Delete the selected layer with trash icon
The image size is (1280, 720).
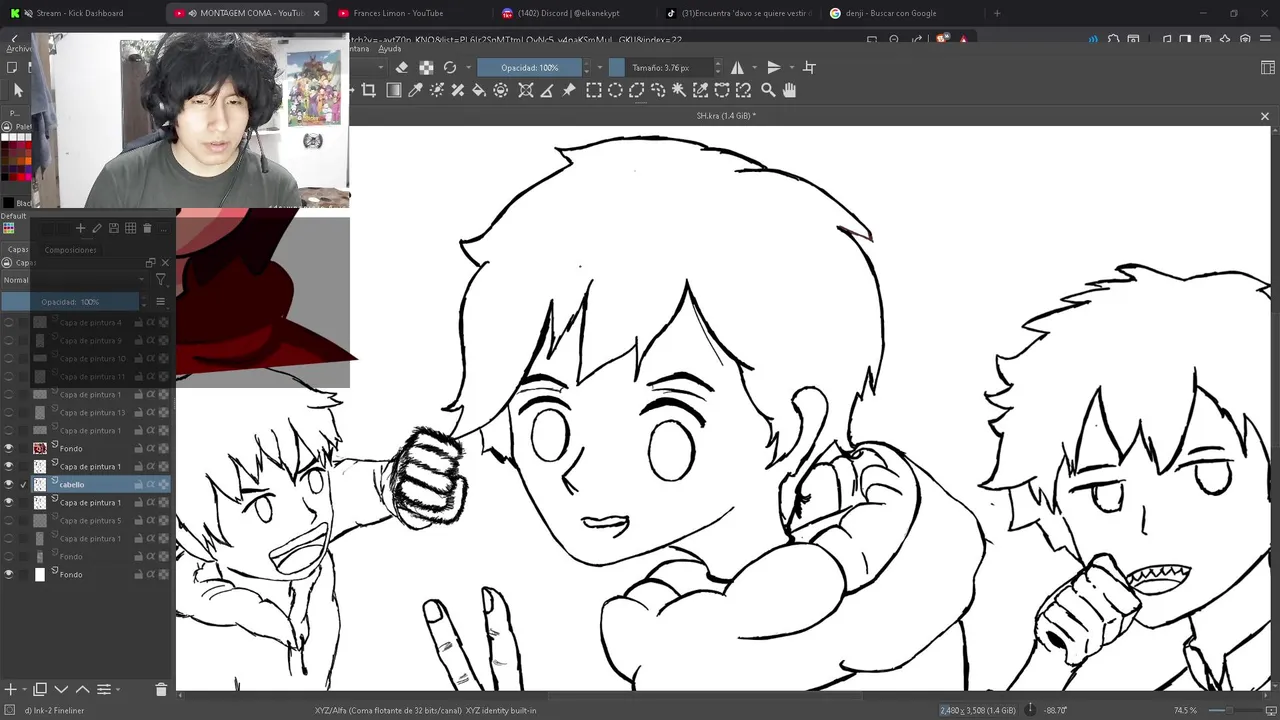pos(161,689)
